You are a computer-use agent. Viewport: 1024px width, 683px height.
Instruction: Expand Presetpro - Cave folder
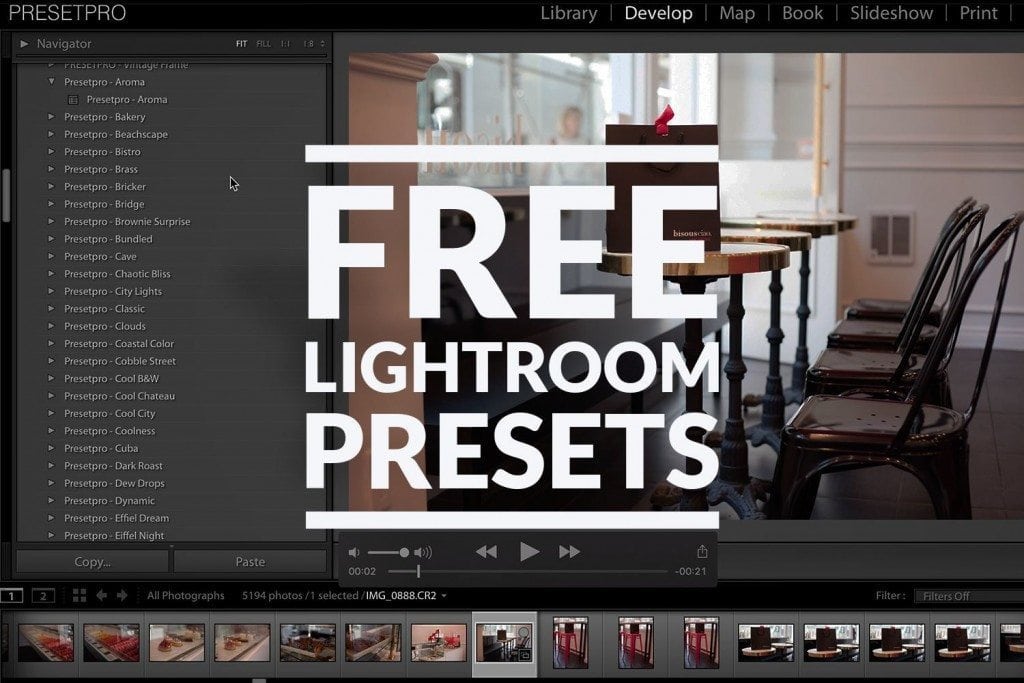click(51, 256)
